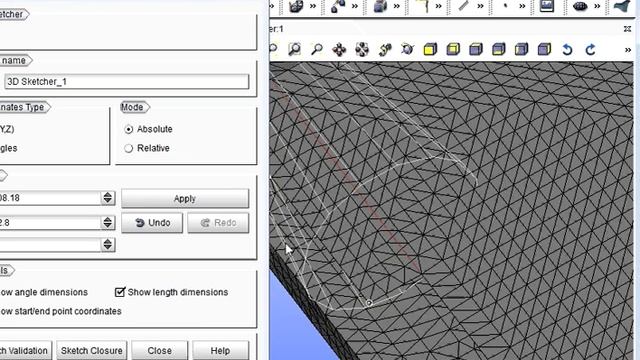Click the Close button in the sketcher dialog
The height and width of the screenshot is (360, 640).
pos(160,351)
